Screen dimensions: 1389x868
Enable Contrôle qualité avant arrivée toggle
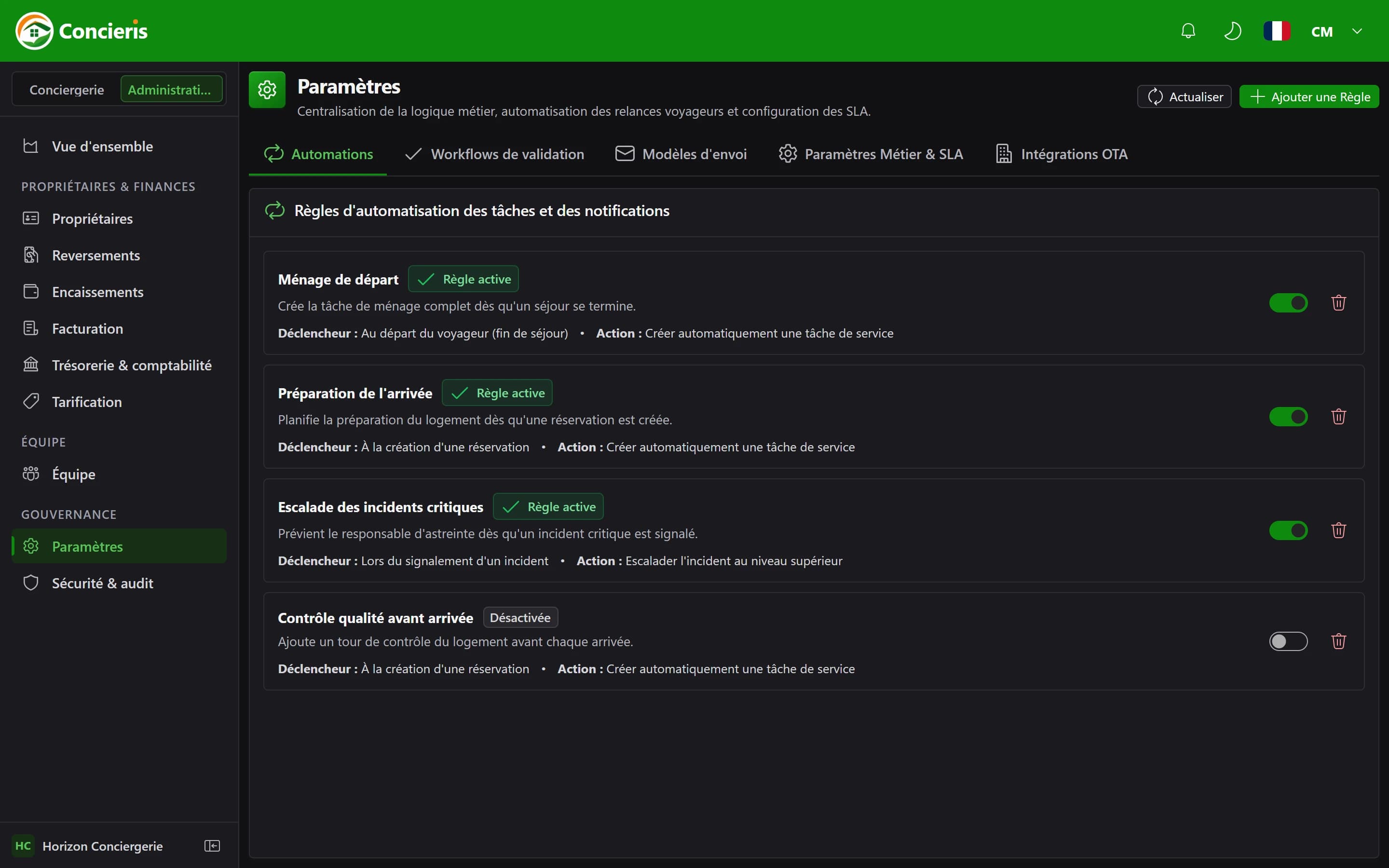coord(1288,641)
